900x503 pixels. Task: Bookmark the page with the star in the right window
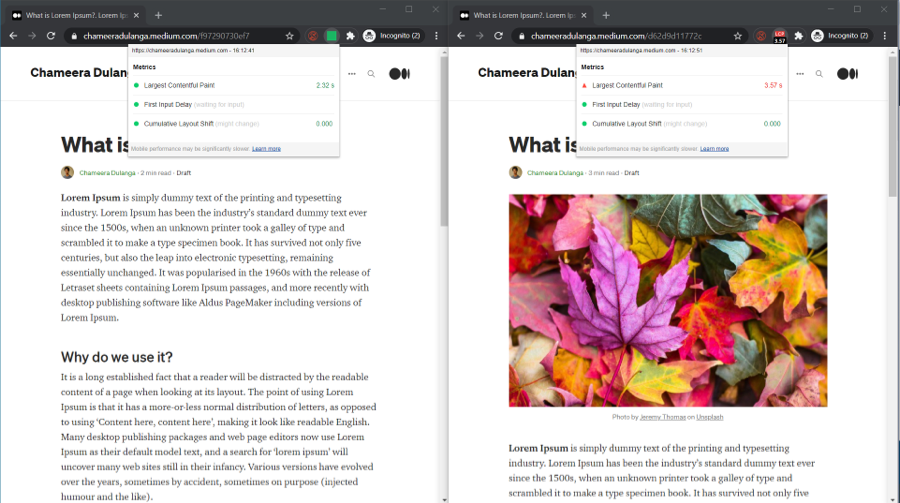(x=738, y=36)
